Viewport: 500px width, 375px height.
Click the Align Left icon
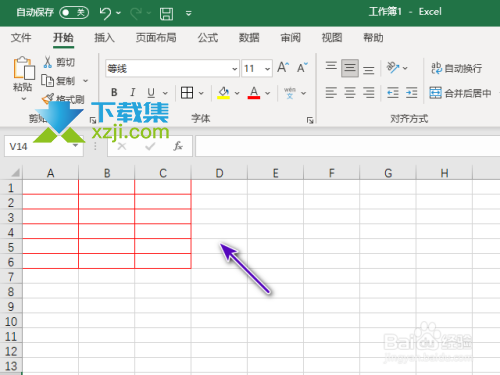point(331,92)
